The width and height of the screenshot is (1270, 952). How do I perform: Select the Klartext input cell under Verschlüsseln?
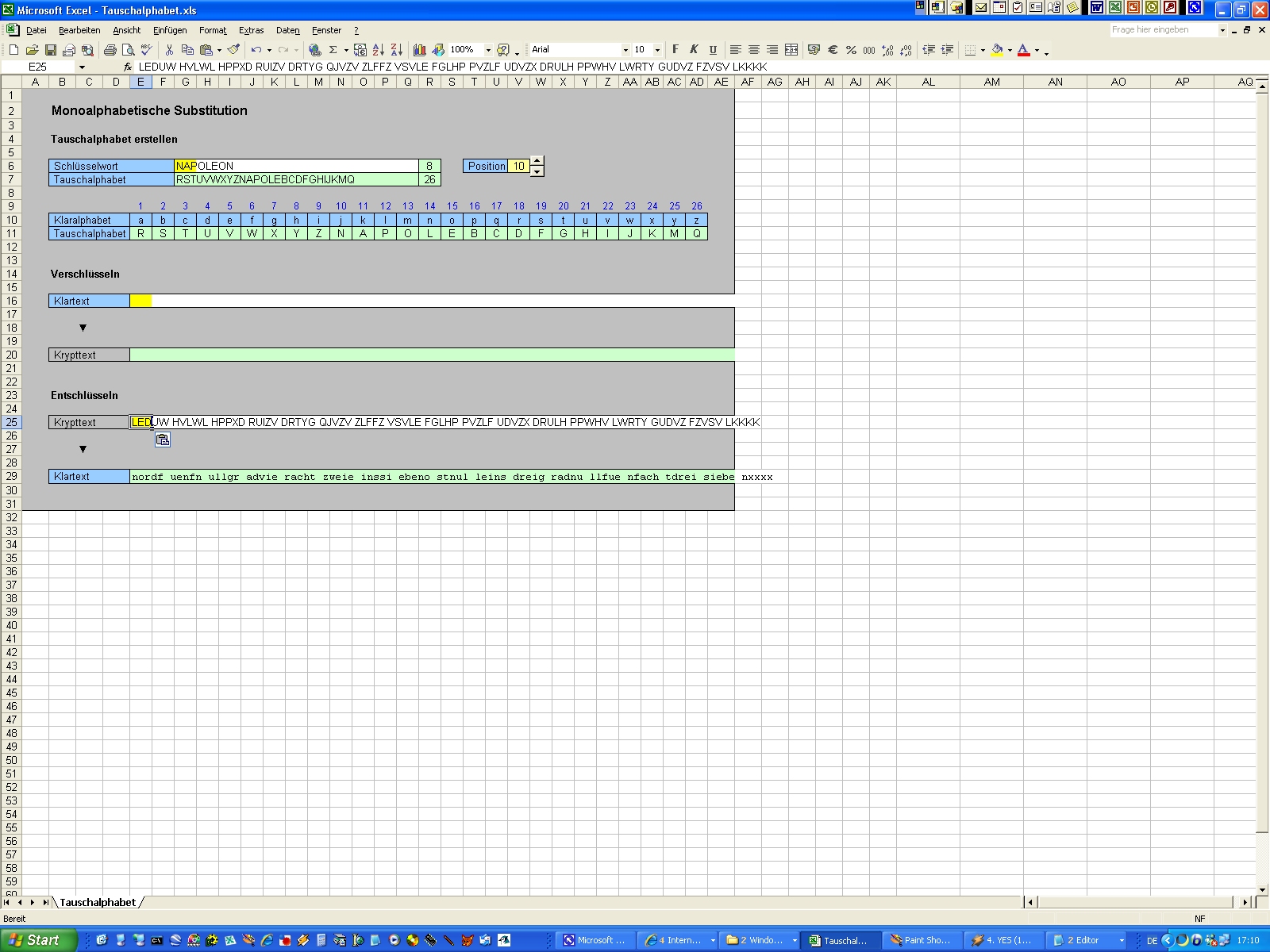click(x=432, y=301)
